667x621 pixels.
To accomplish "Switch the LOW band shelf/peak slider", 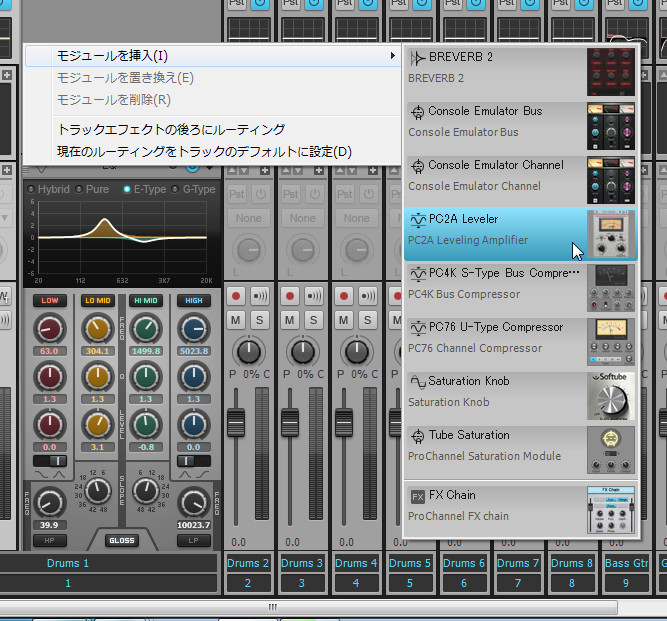I will (50, 461).
